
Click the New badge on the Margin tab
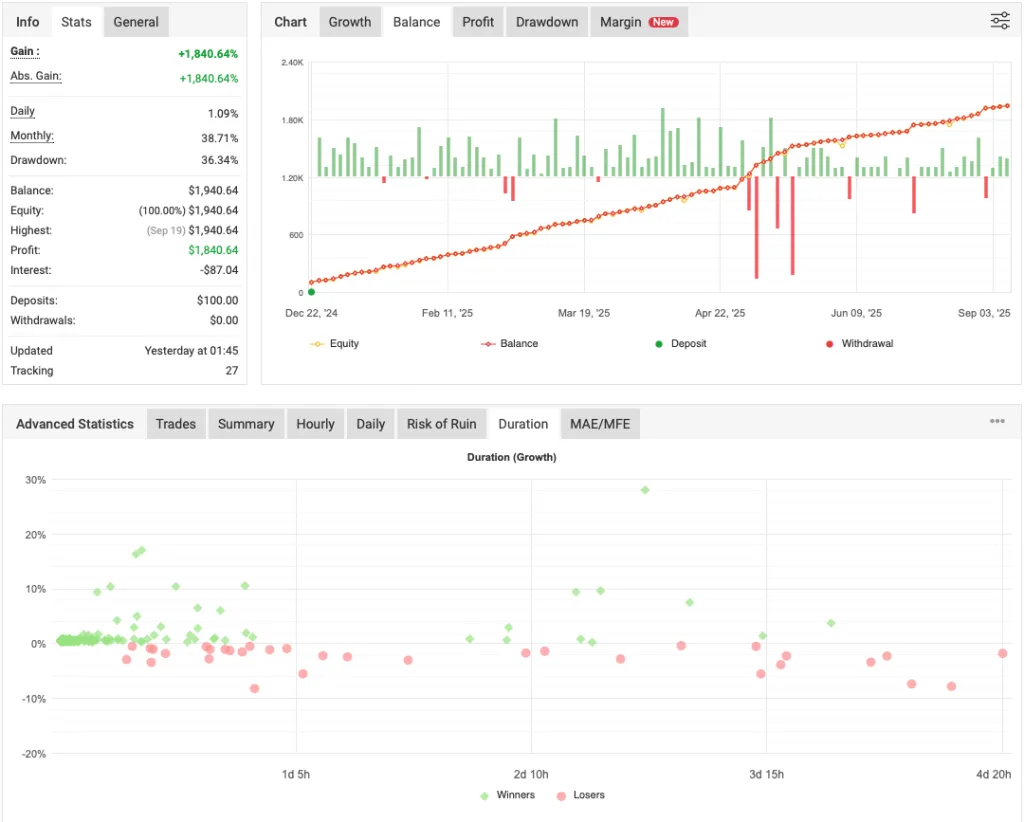pyautogui.click(x=661, y=21)
